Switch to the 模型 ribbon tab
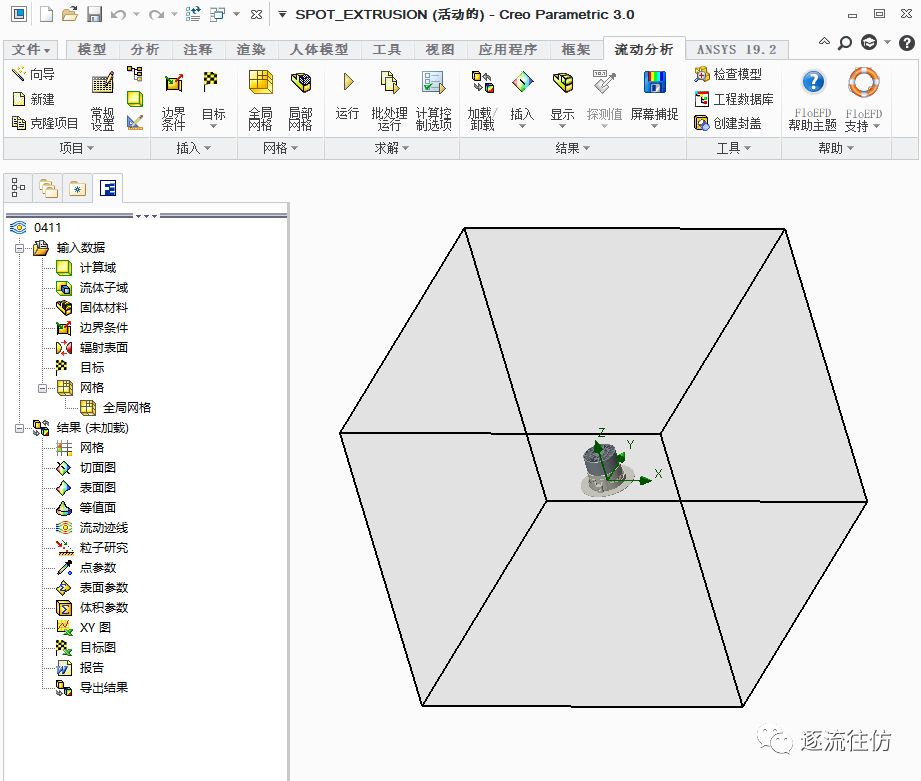921x781 pixels. click(92, 50)
